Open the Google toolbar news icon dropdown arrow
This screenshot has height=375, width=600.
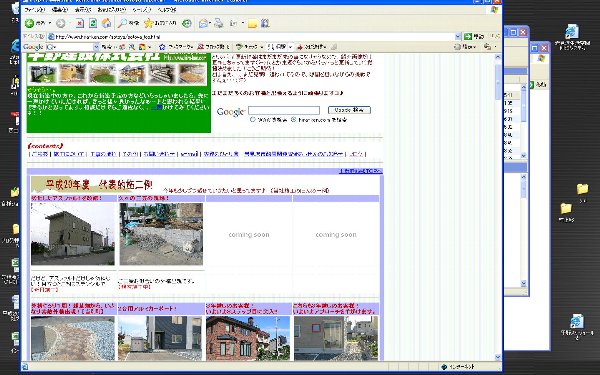click(x=149, y=47)
